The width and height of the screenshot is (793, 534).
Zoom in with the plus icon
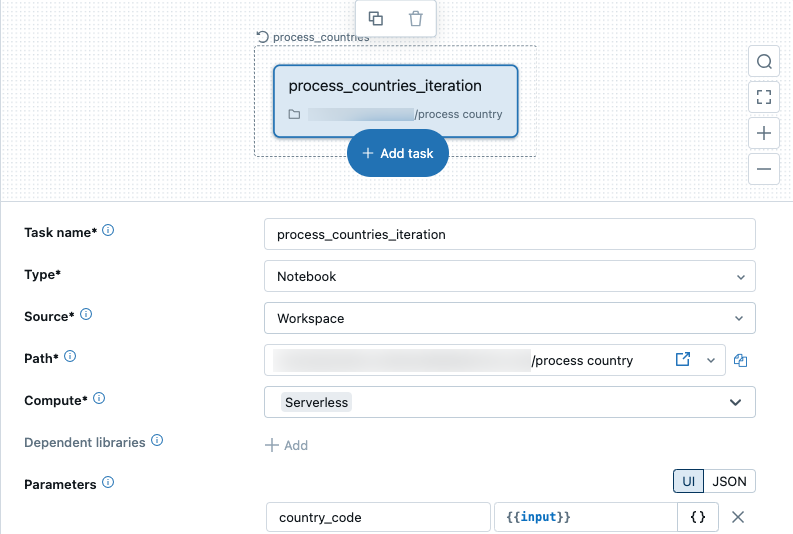pos(764,133)
